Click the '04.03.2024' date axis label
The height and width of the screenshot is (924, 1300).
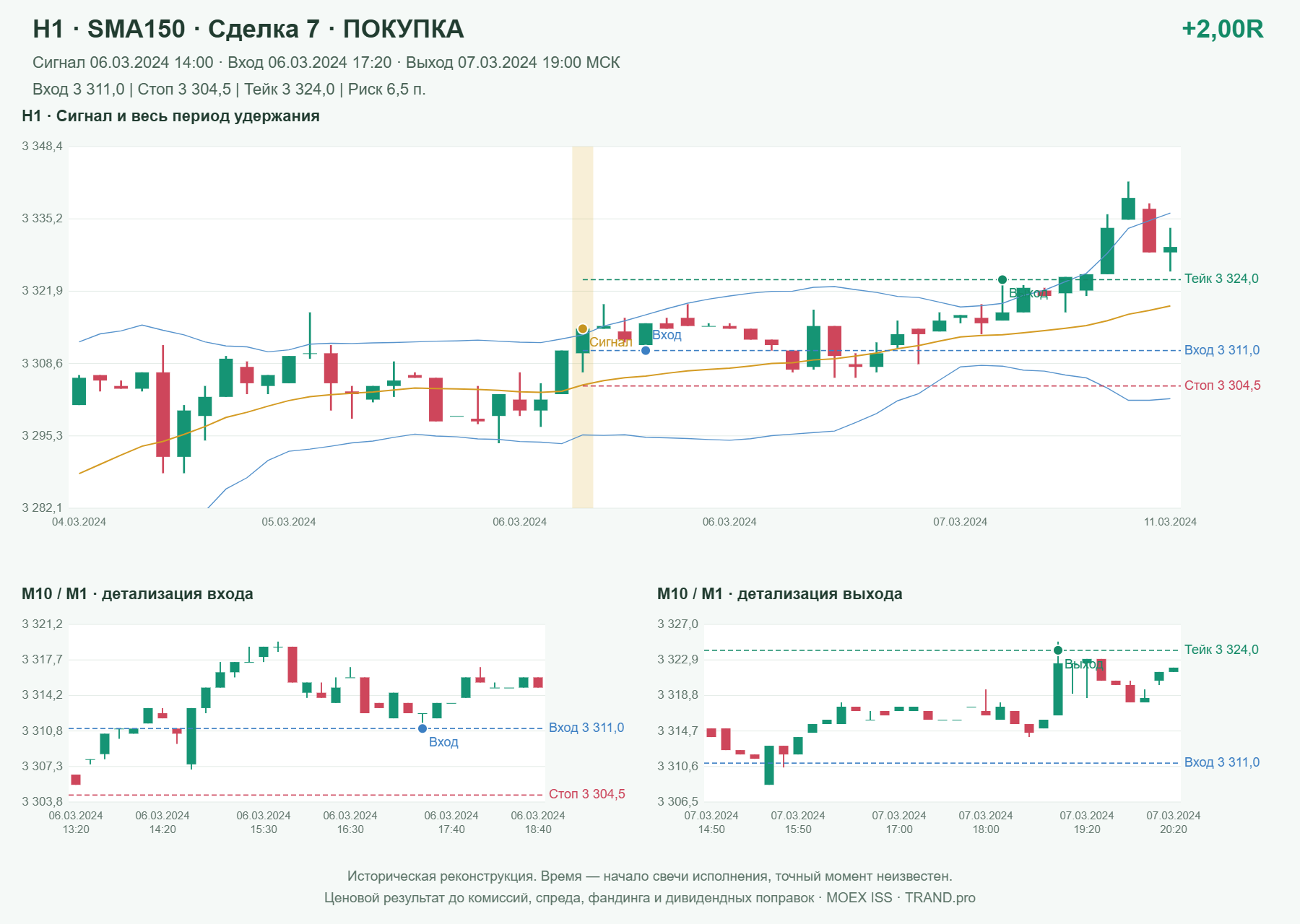coord(79,522)
